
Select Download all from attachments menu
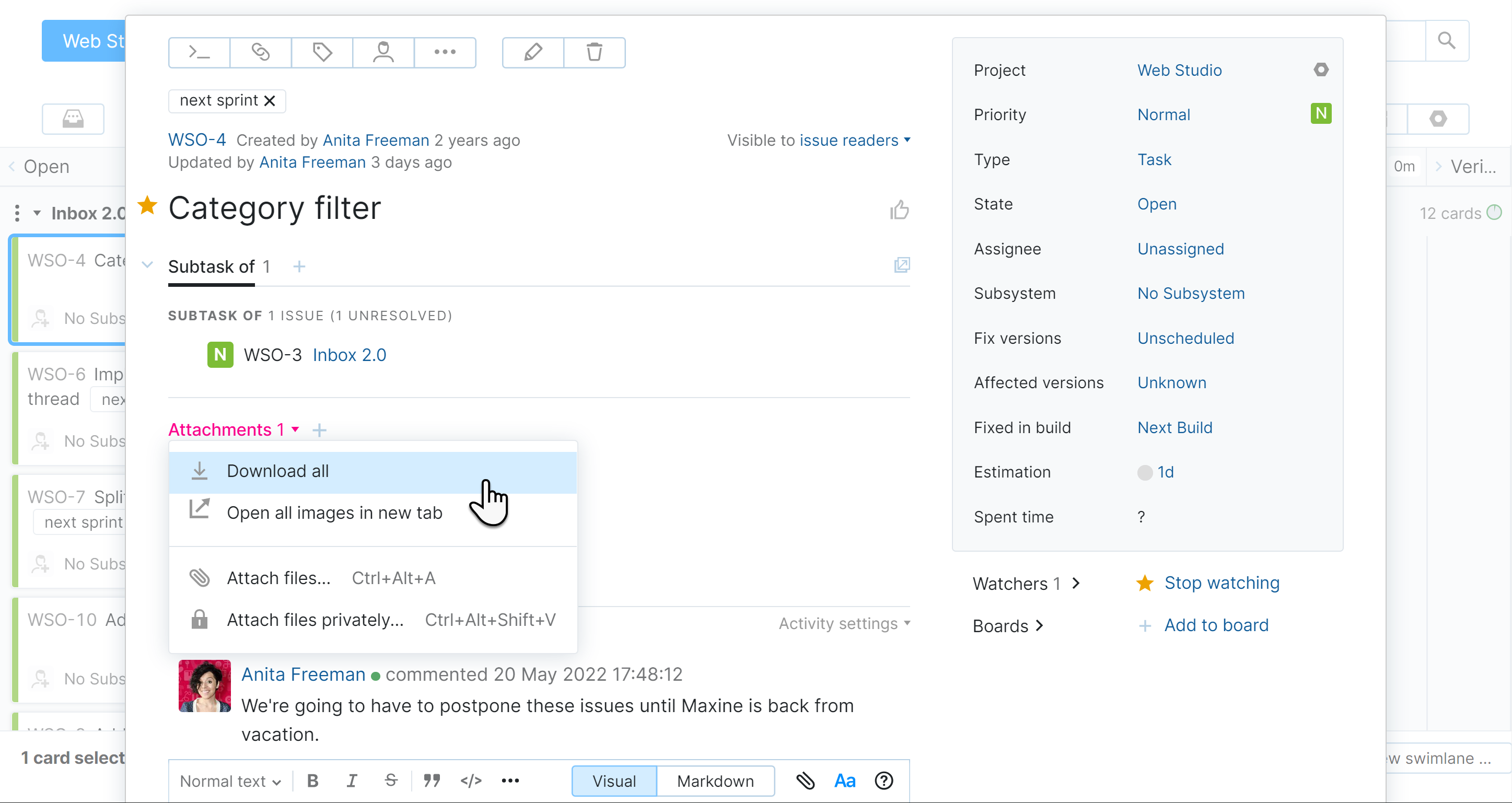tap(277, 471)
